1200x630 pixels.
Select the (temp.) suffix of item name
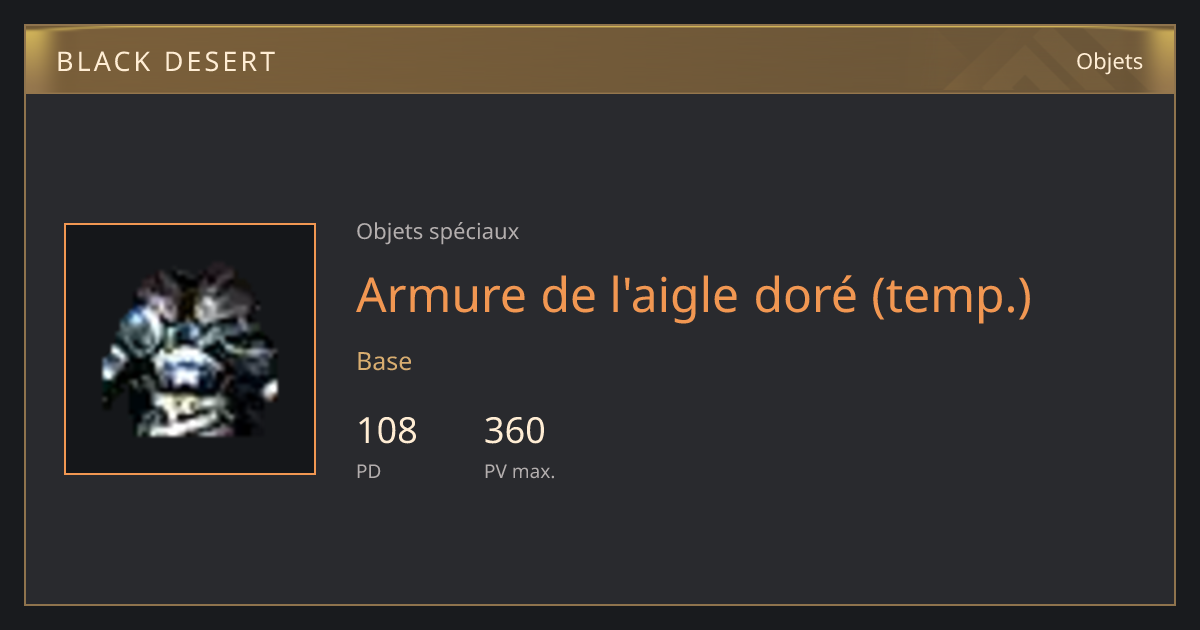950,296
